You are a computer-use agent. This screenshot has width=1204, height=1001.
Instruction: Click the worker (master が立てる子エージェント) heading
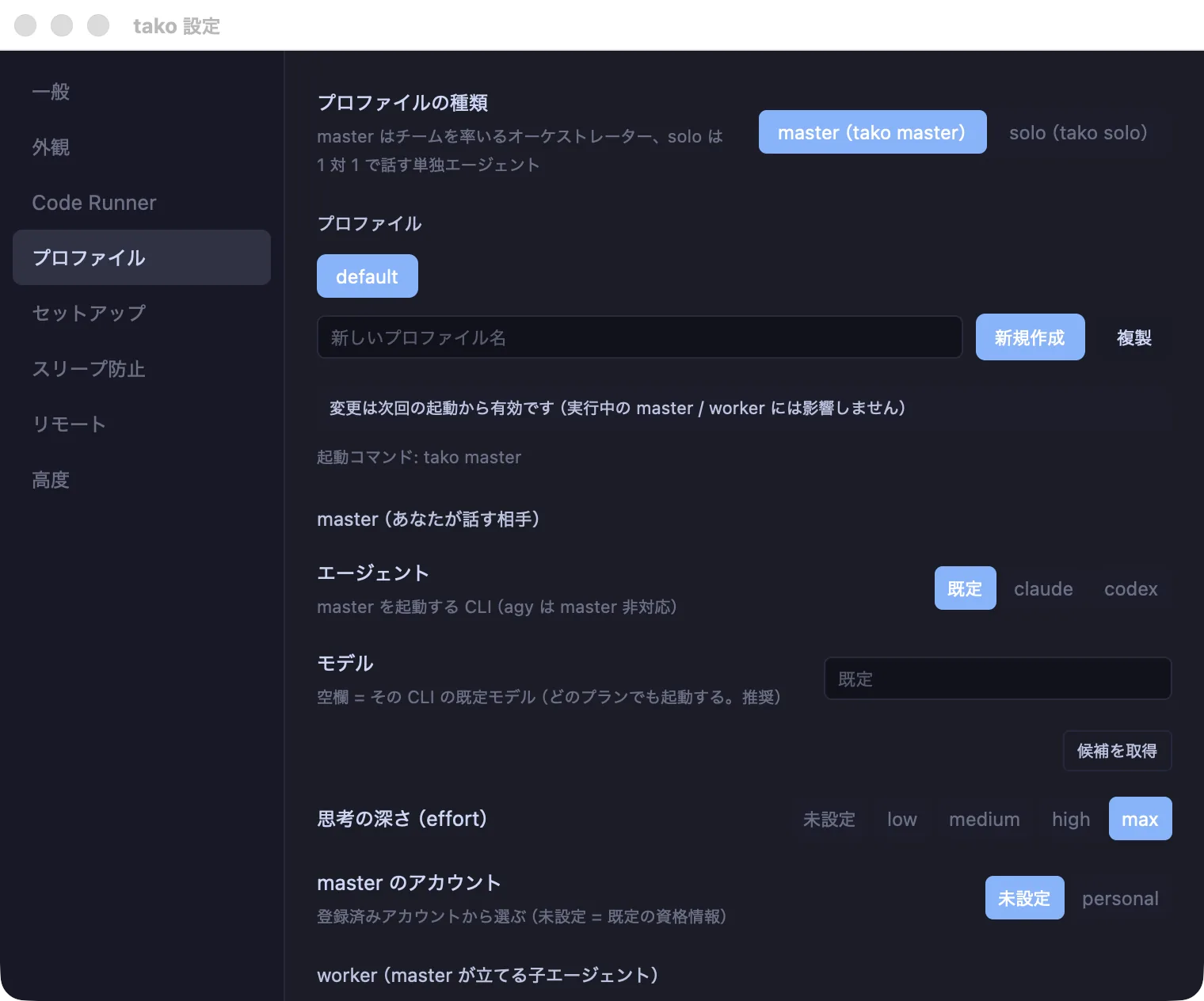tap(487, 975)
